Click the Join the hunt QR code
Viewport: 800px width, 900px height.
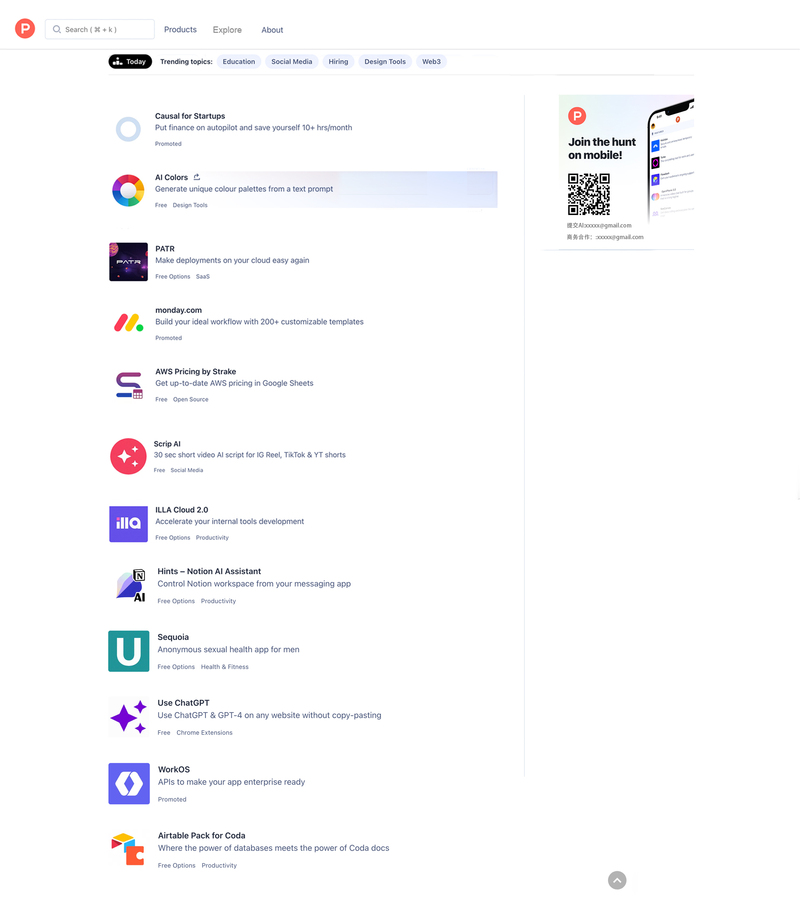coord(589,194)
